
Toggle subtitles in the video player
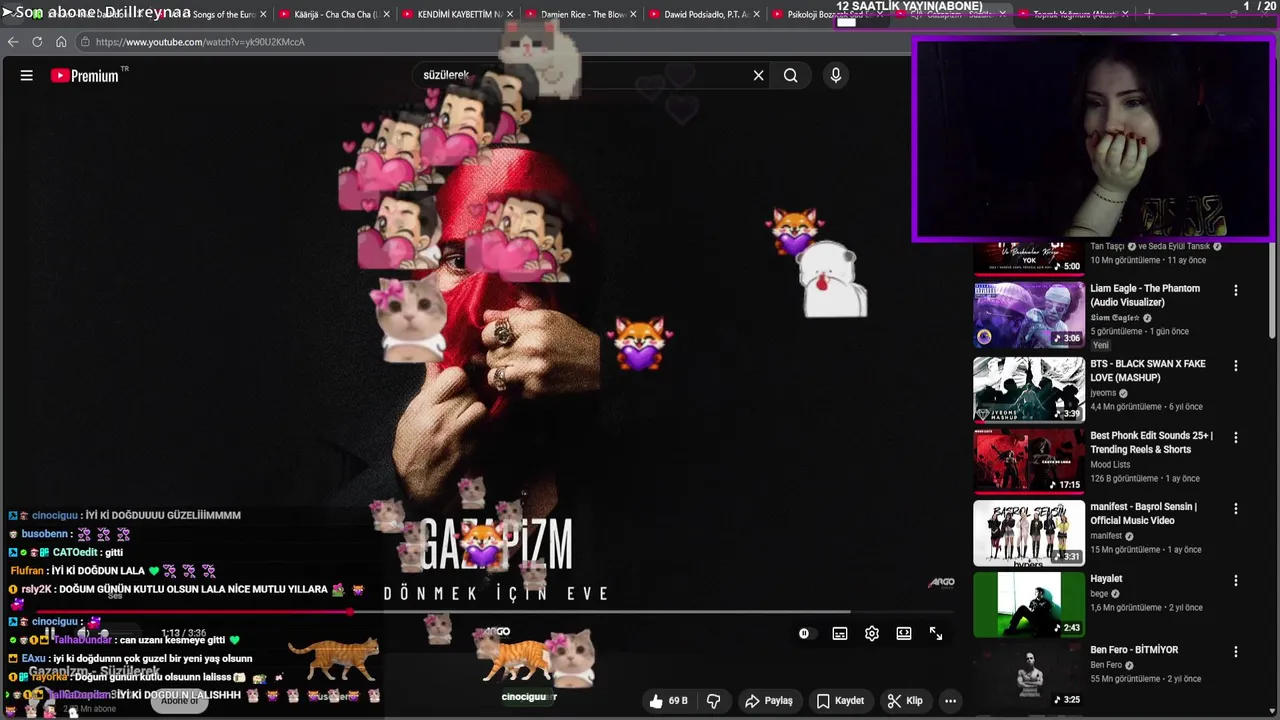(x=840, y=633)
